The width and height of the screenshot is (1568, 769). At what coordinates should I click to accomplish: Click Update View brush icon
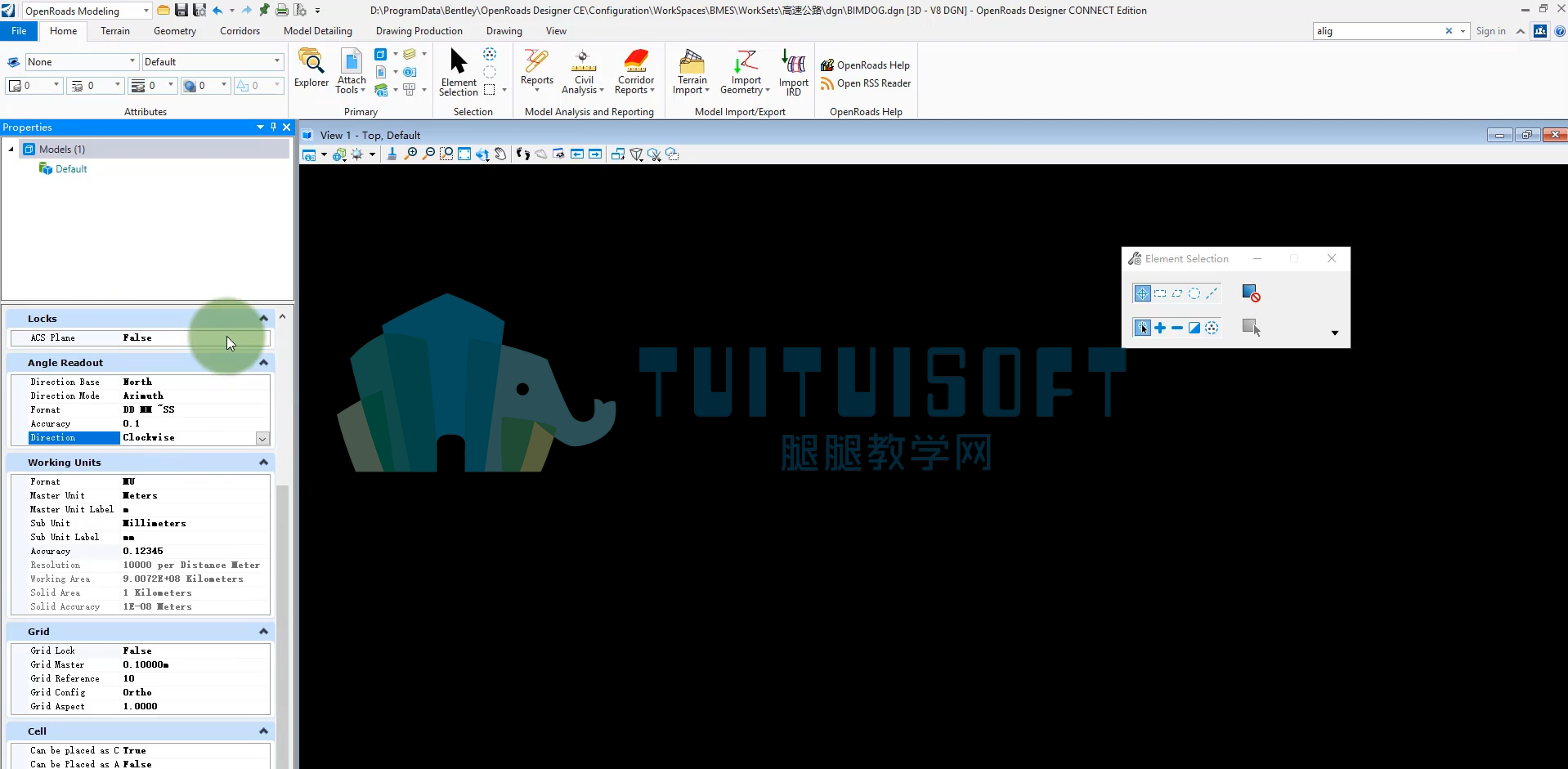click(392, 154)
